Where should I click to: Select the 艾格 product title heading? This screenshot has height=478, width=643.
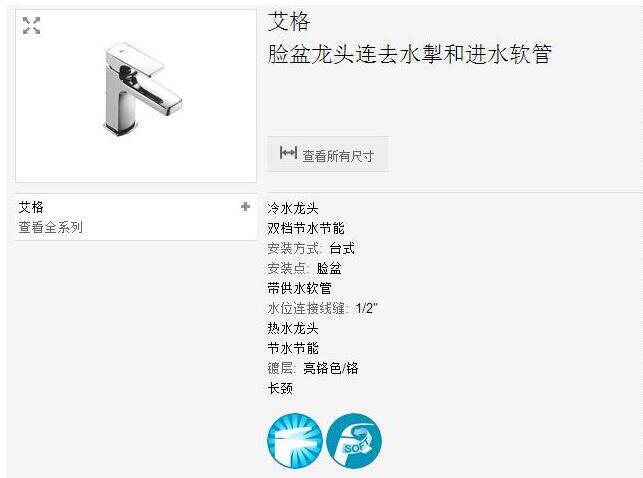(x=289, y=21)
